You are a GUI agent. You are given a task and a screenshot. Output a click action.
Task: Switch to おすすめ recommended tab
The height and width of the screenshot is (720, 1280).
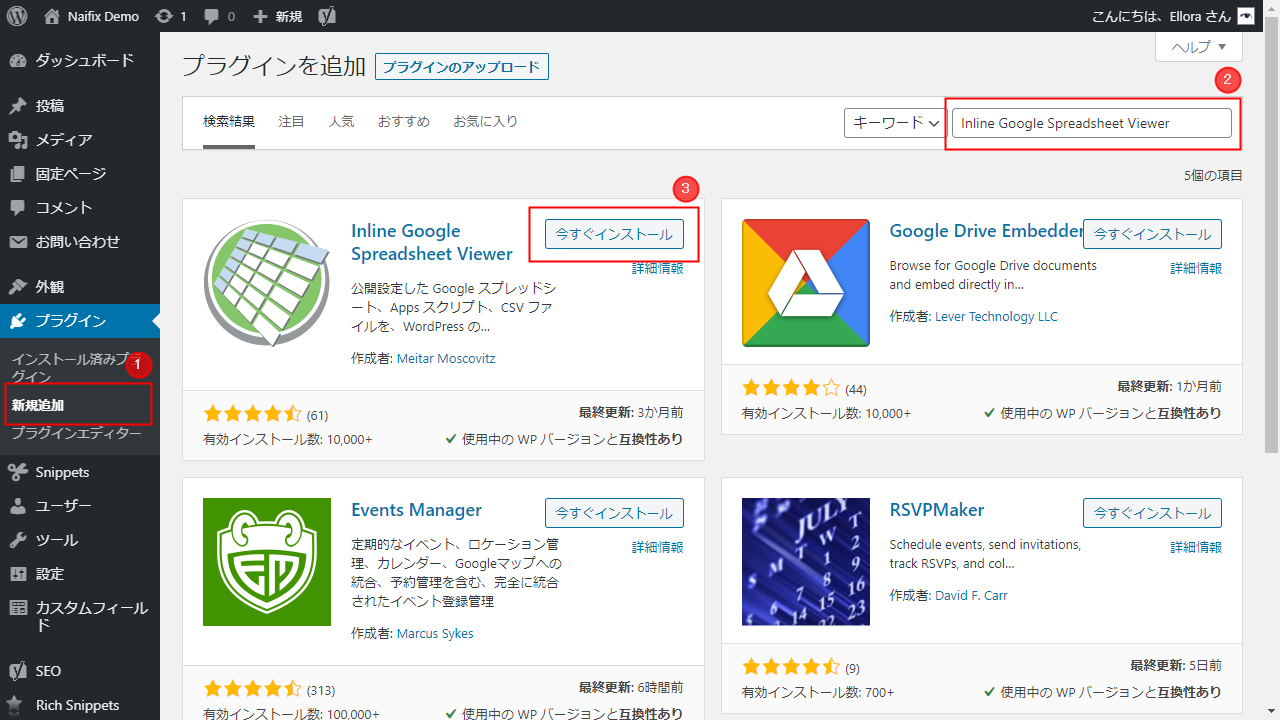coord(404,122)
